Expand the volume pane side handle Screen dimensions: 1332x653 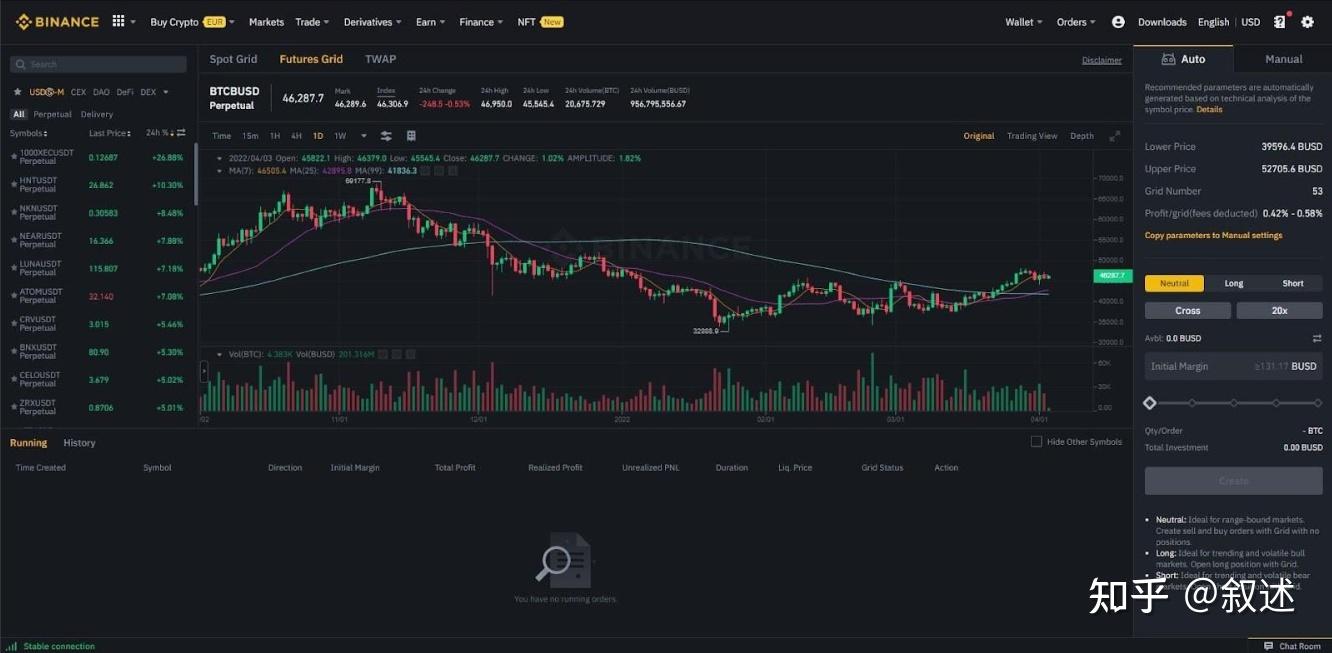coord(205,371)
